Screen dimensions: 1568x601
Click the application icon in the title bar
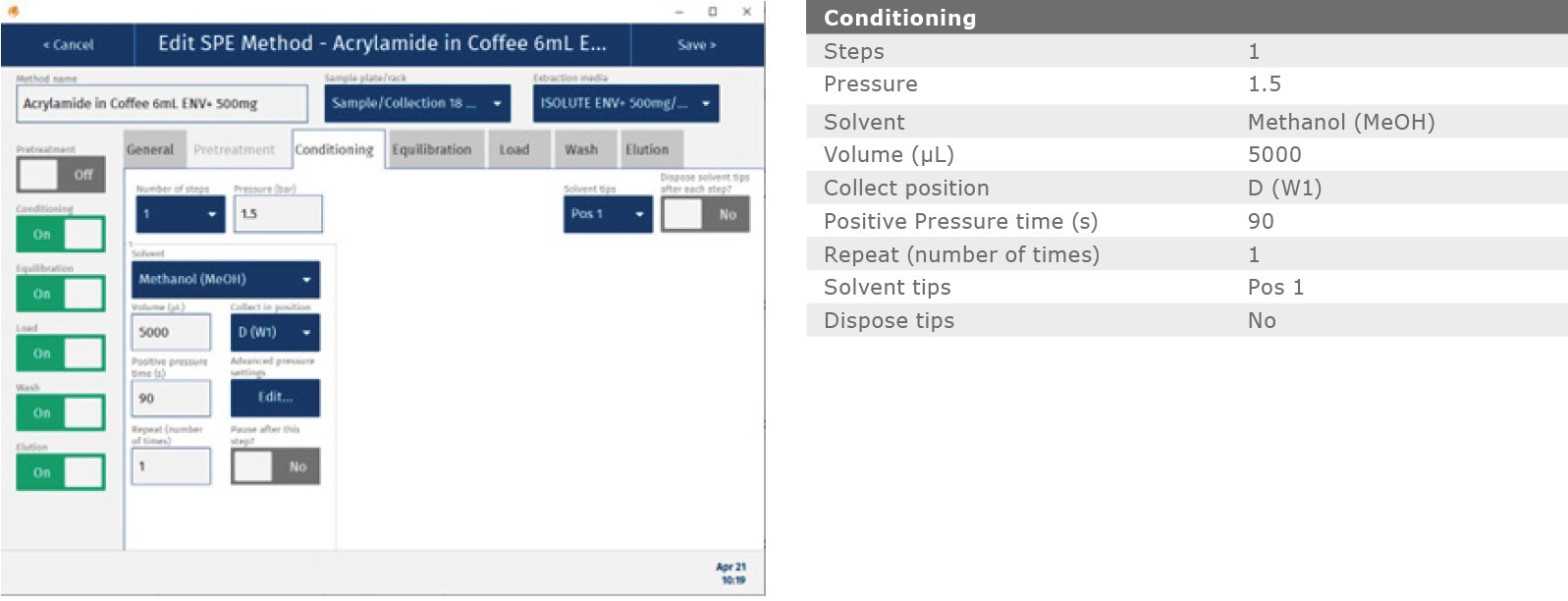coord(14,11)
